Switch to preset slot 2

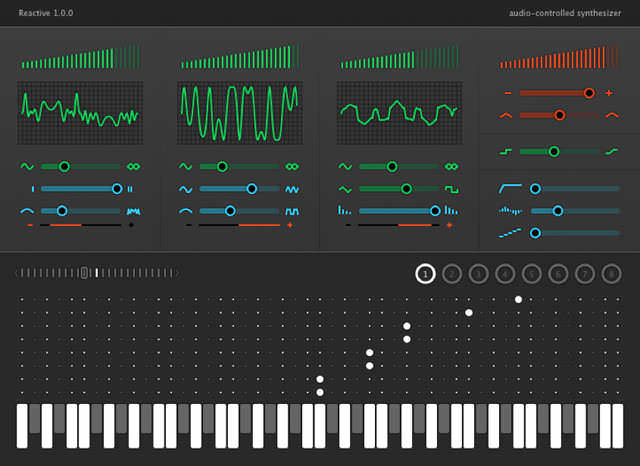click(x=451, y=273)
